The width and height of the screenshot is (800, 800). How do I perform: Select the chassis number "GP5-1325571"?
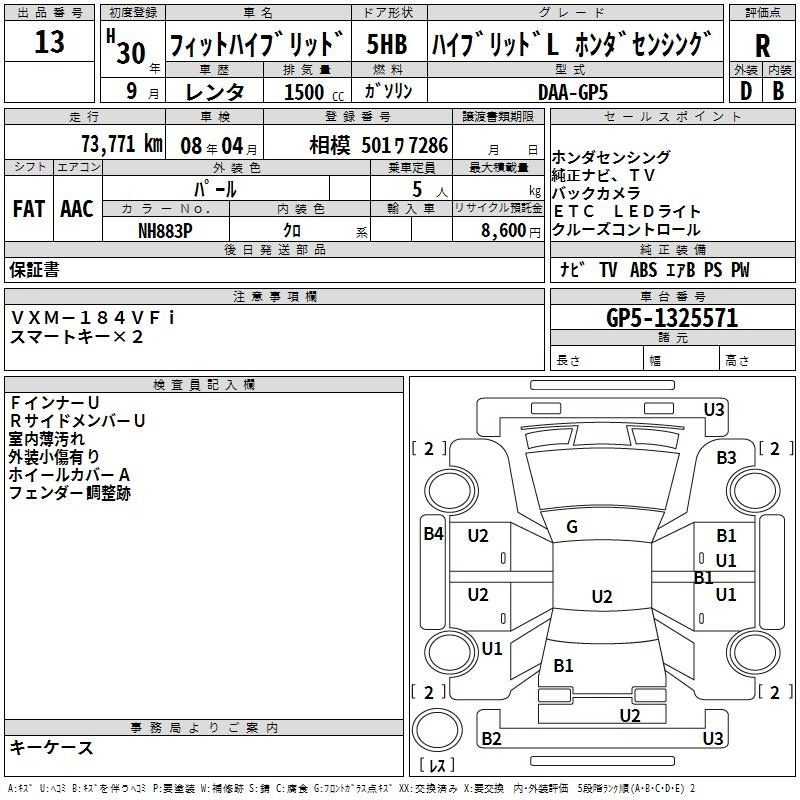[672, 318]
